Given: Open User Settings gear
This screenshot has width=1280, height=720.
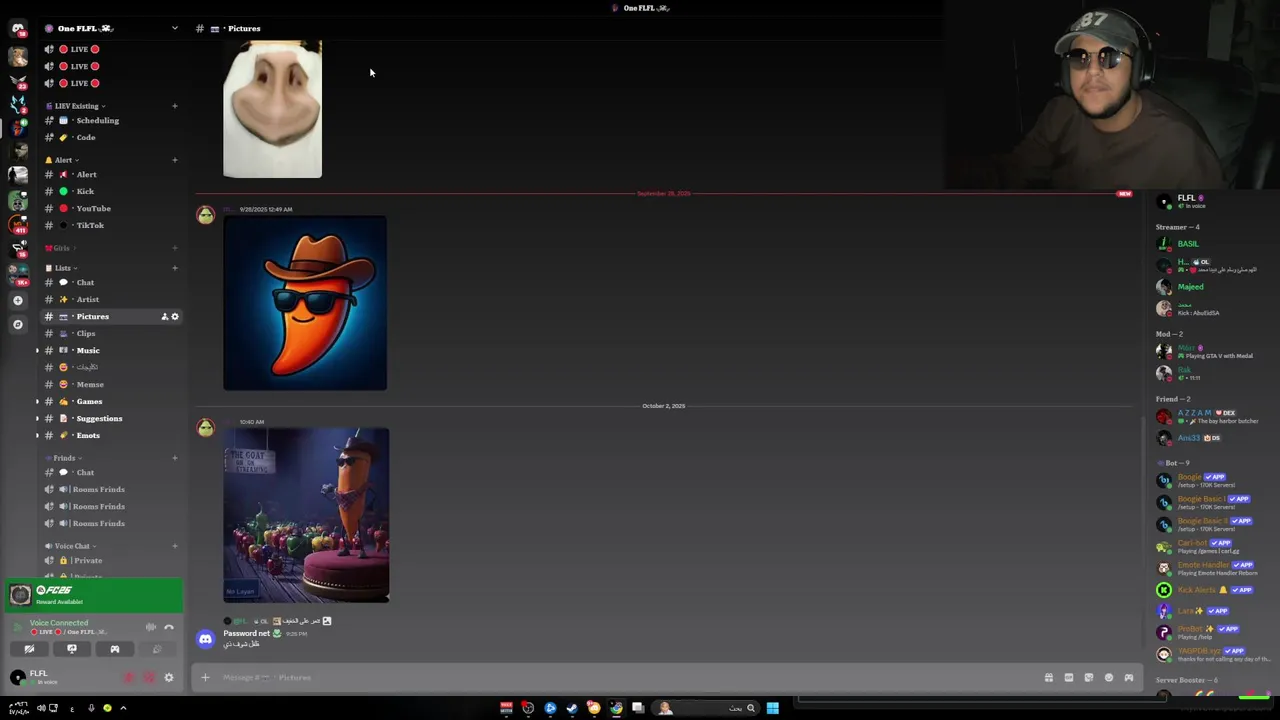Looking at the screenshot, I should tap(168, 677).
